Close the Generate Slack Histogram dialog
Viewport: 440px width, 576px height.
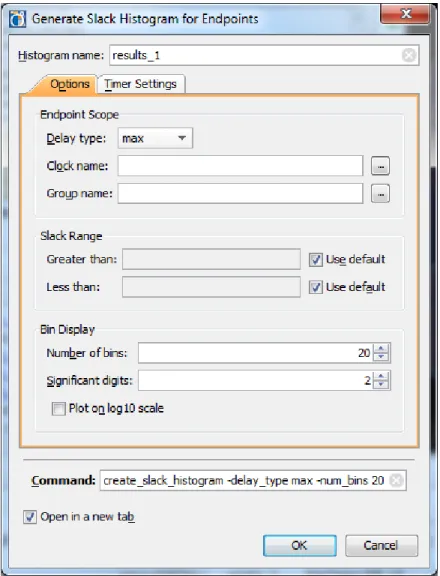(x=405, y=15)
